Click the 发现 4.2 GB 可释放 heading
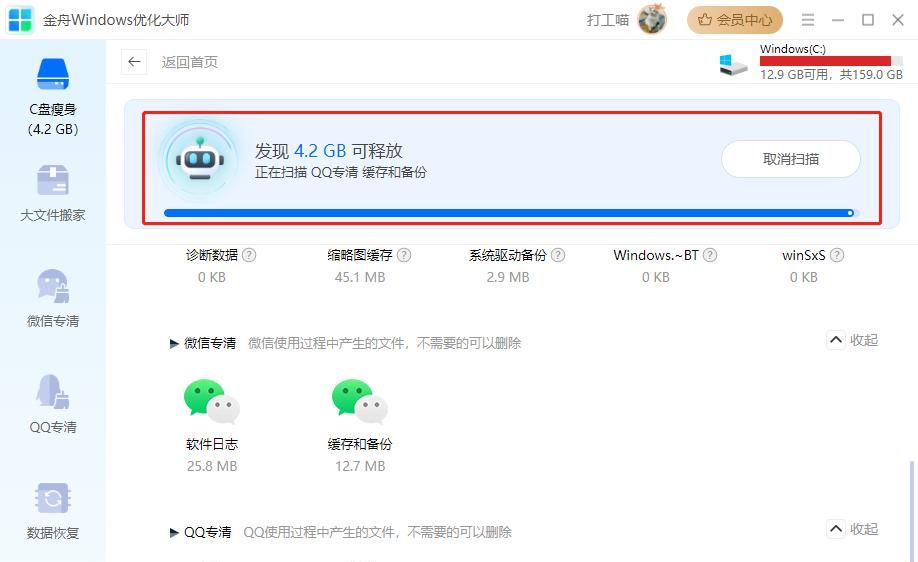 tap(328, 151)
